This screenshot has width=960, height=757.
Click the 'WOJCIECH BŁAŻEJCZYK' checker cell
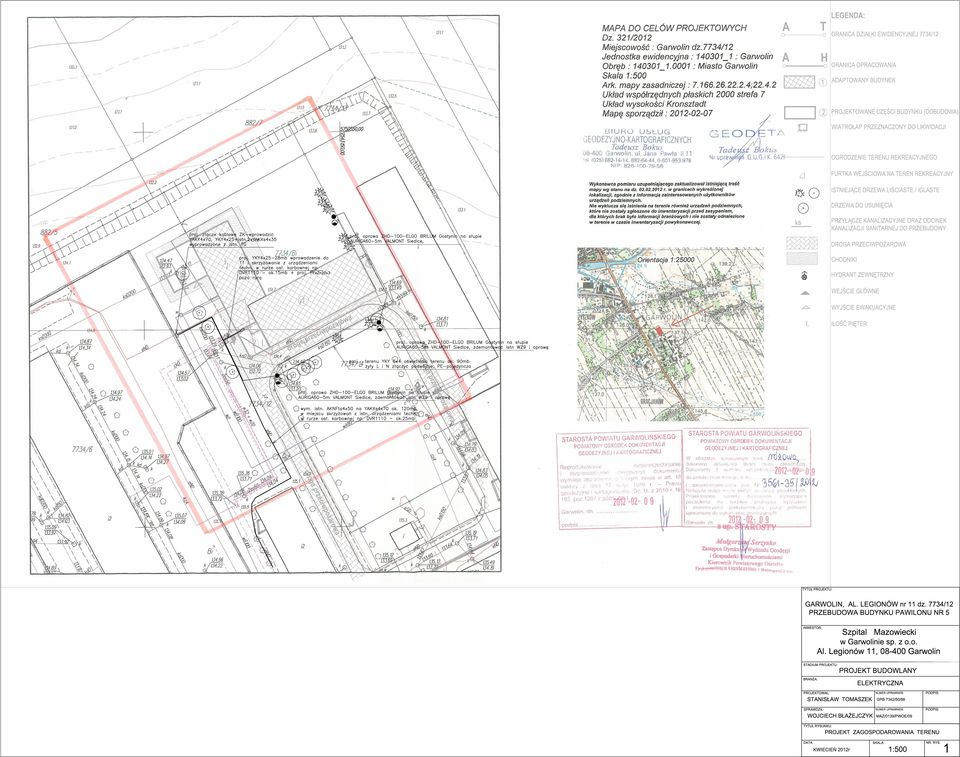click(838, 715)
